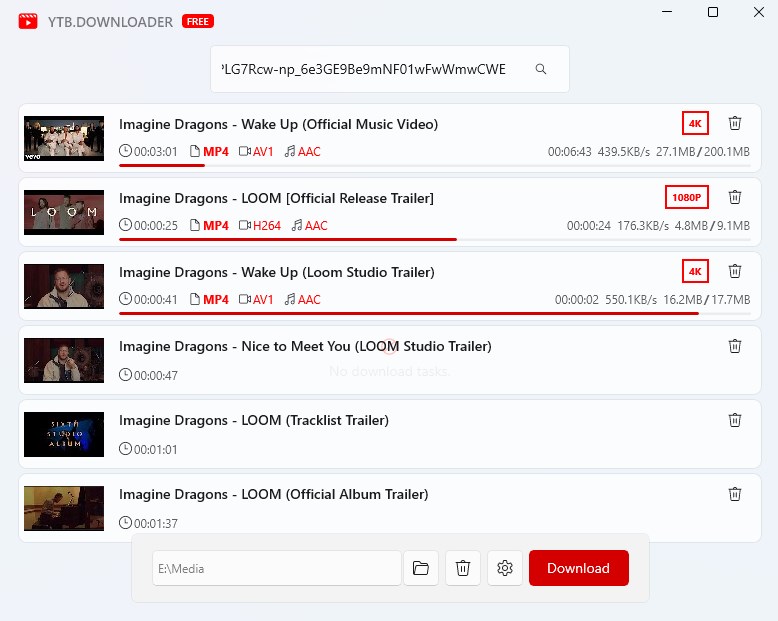Click the title "Imagine Dragons - LOOM (Tracklist Trailer)"
This screenshot has height=621, width=778.
point(254,420)
